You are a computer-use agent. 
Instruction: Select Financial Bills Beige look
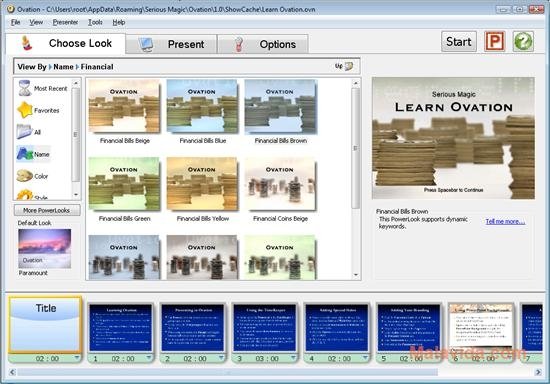pyautogui.click(x=125, y=106)
